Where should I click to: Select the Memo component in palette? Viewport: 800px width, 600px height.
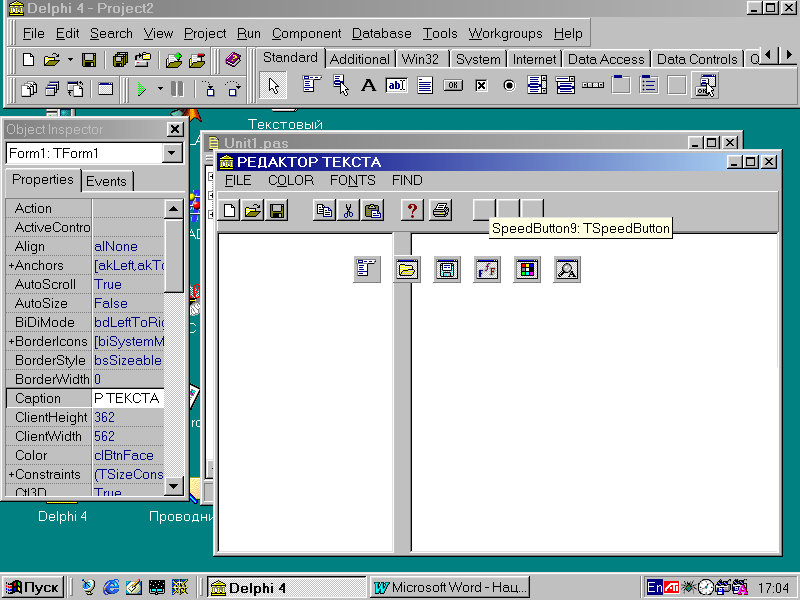(x=424, y=85)
